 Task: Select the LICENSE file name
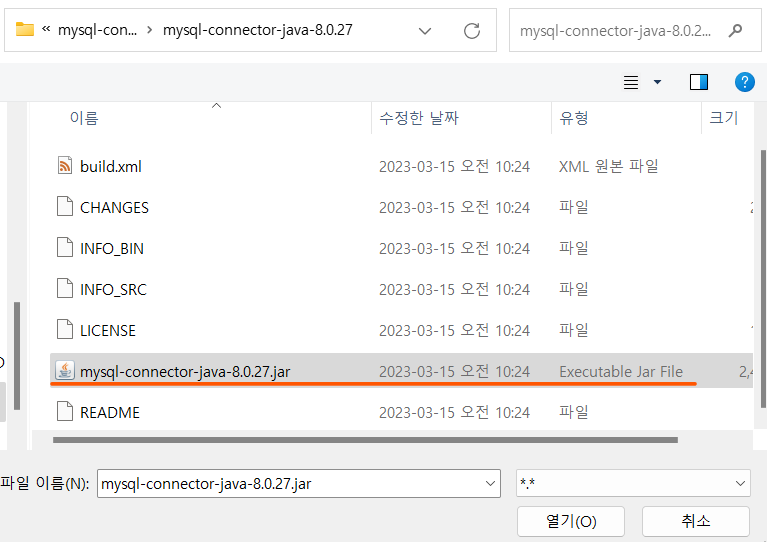(108, 331)
